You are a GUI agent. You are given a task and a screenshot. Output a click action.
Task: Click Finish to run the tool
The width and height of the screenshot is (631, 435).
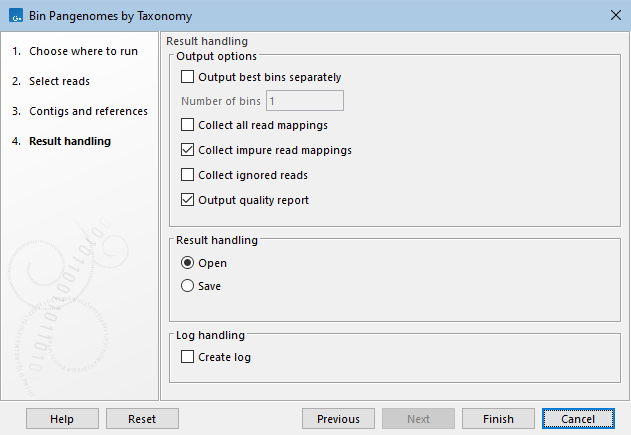tap(498, 419)
